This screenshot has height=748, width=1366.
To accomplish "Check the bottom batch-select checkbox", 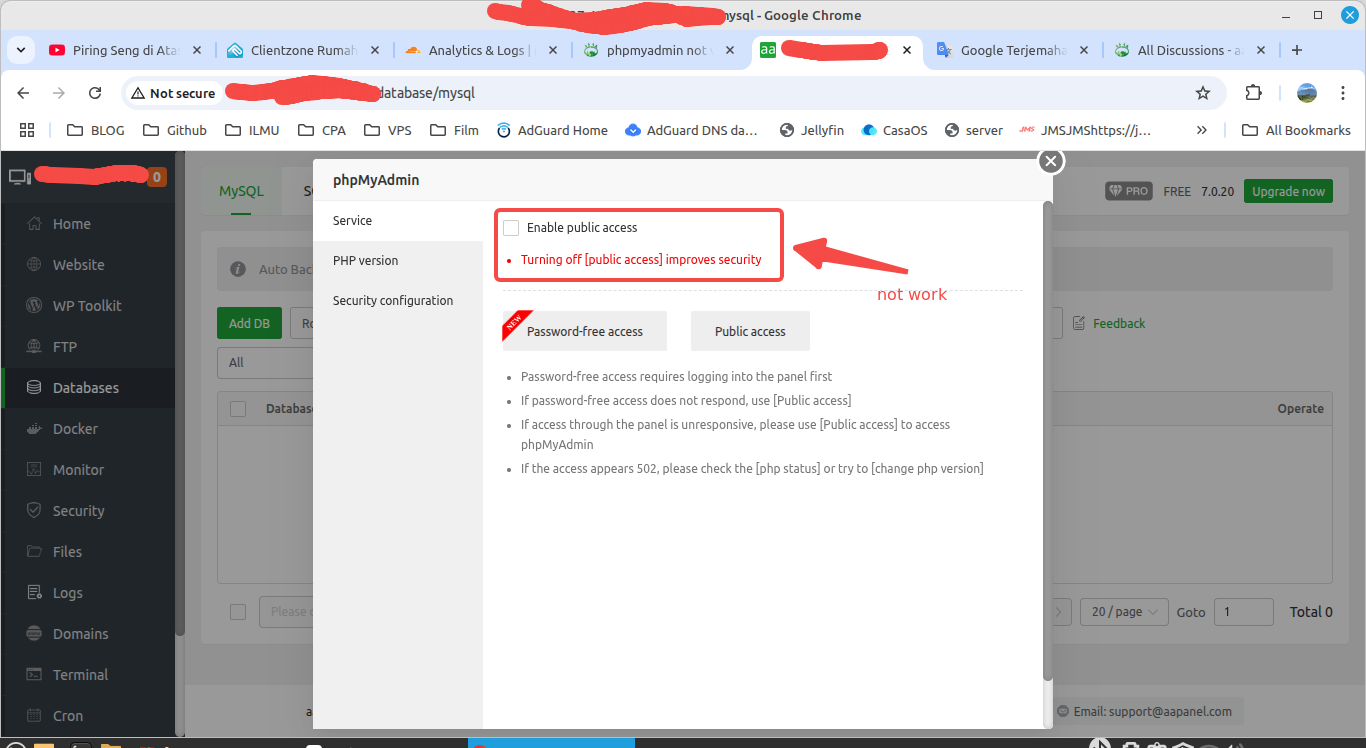I will pyautogui.click(x=238, y=611).
